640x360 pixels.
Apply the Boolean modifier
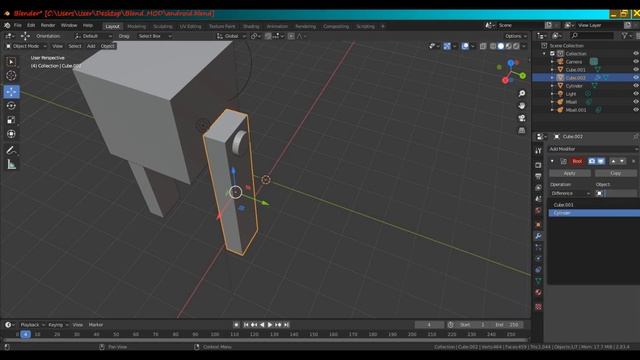569,173
